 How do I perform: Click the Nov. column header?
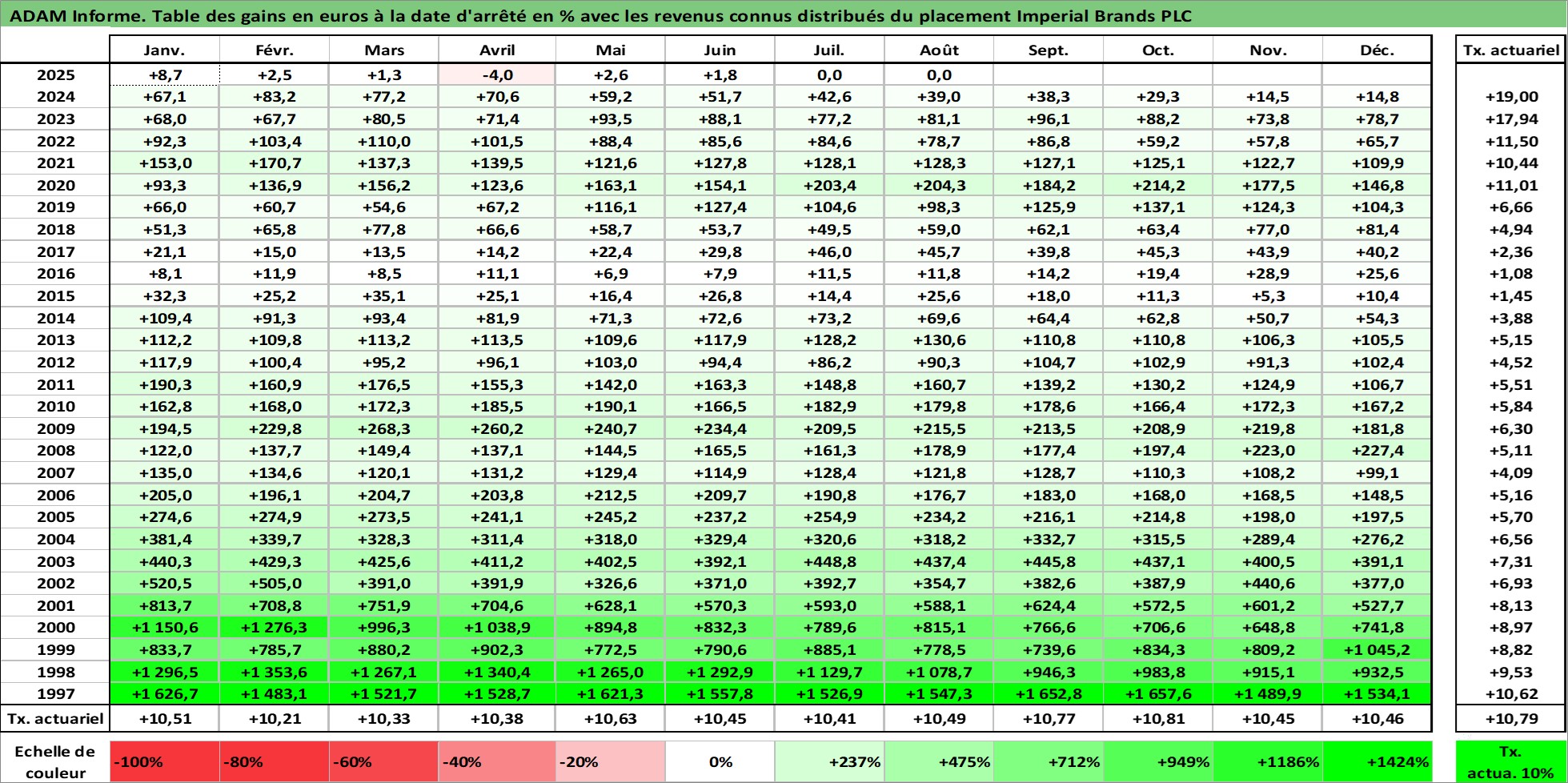click(1268, 50)
